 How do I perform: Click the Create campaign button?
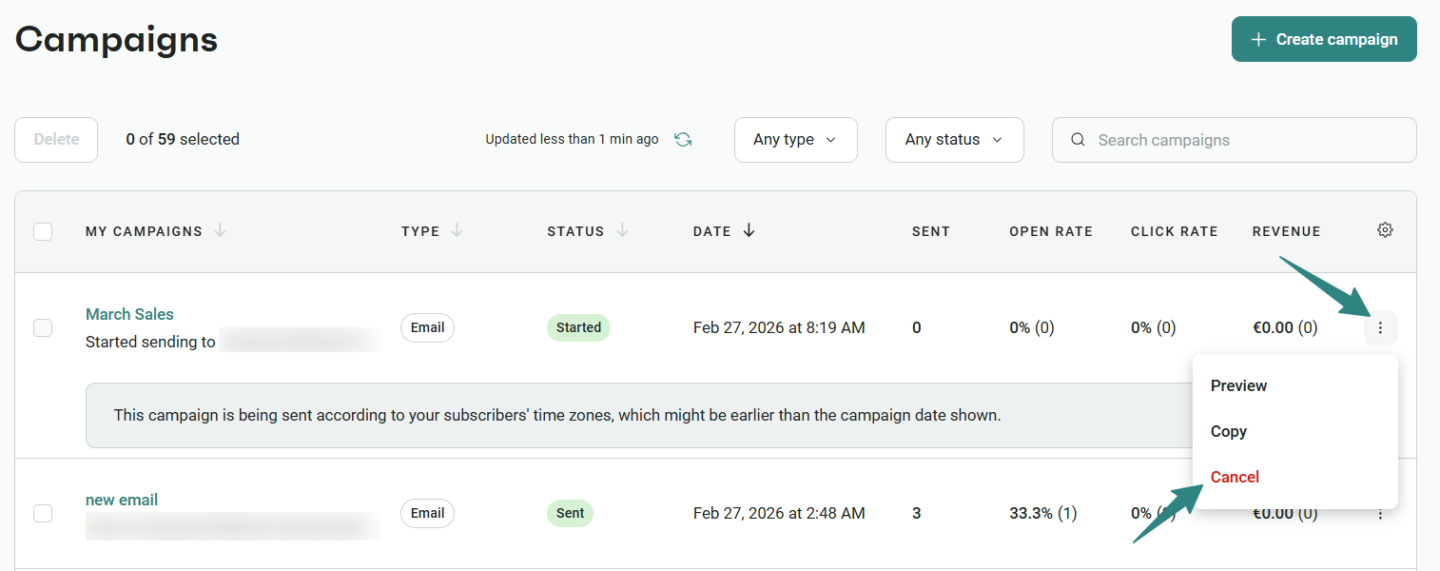[x=1323, y=39]
